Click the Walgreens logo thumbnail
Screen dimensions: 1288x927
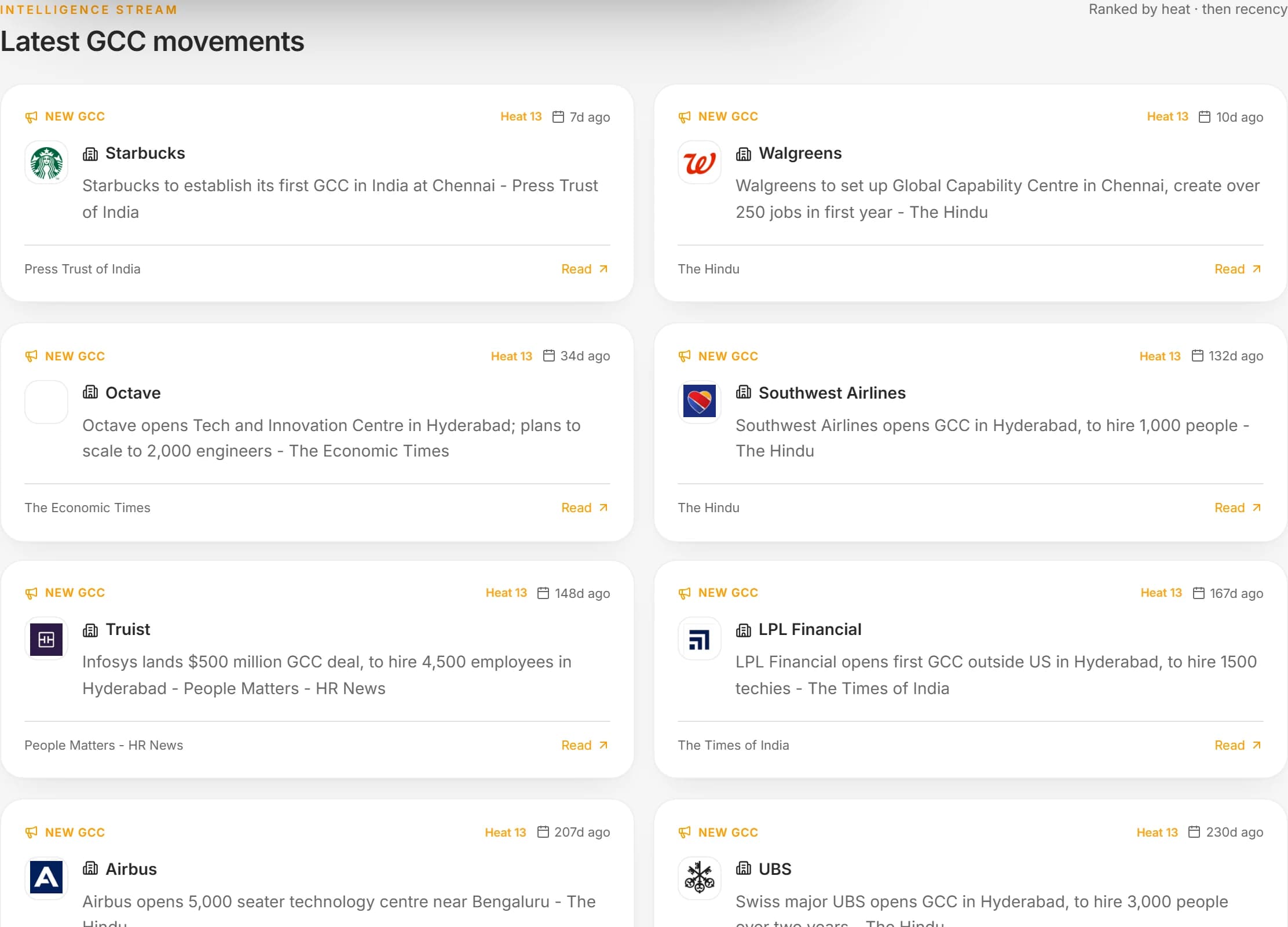point(700,163)
